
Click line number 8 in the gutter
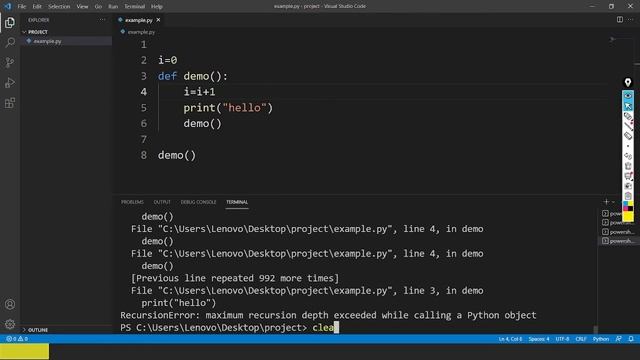point(144,155)
